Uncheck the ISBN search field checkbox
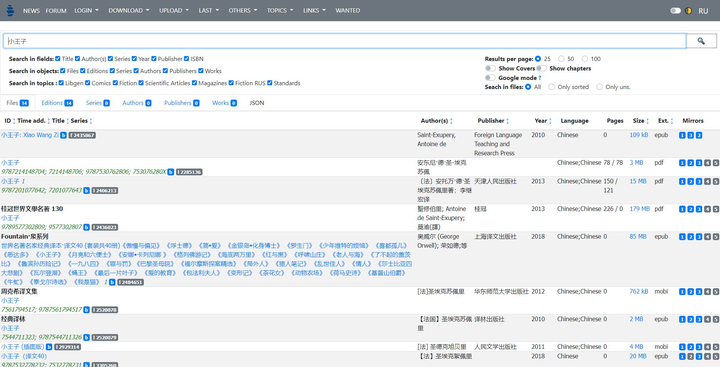The width and height of the screenshot is (720, 367). 186,59
